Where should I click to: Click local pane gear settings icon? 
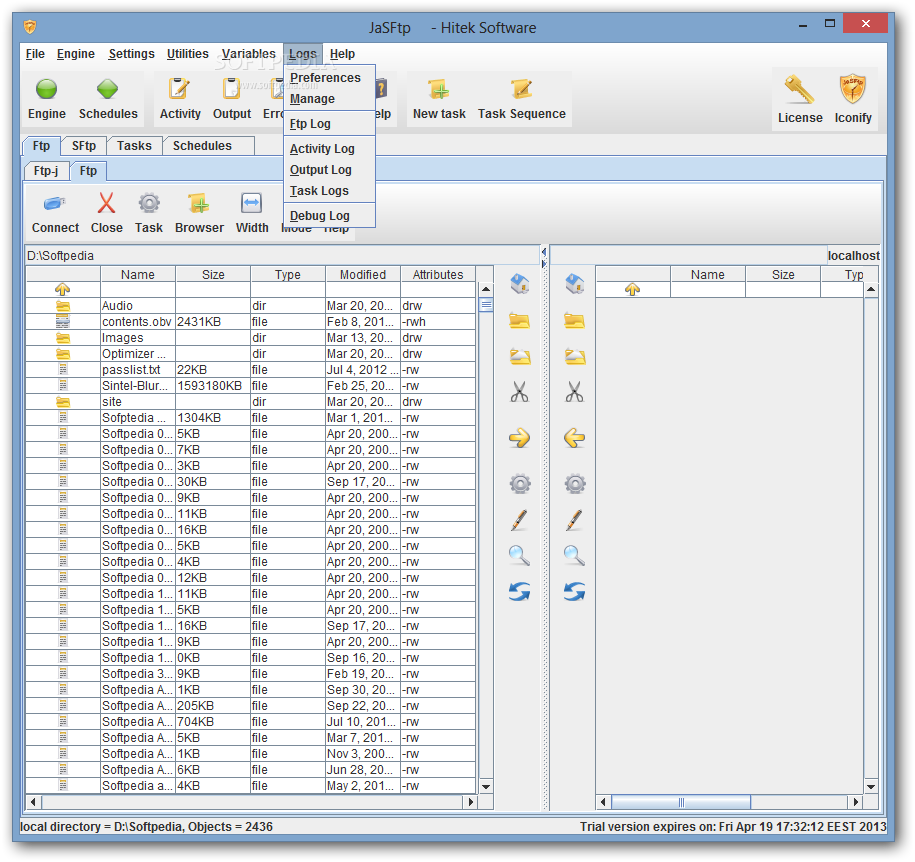519,484
